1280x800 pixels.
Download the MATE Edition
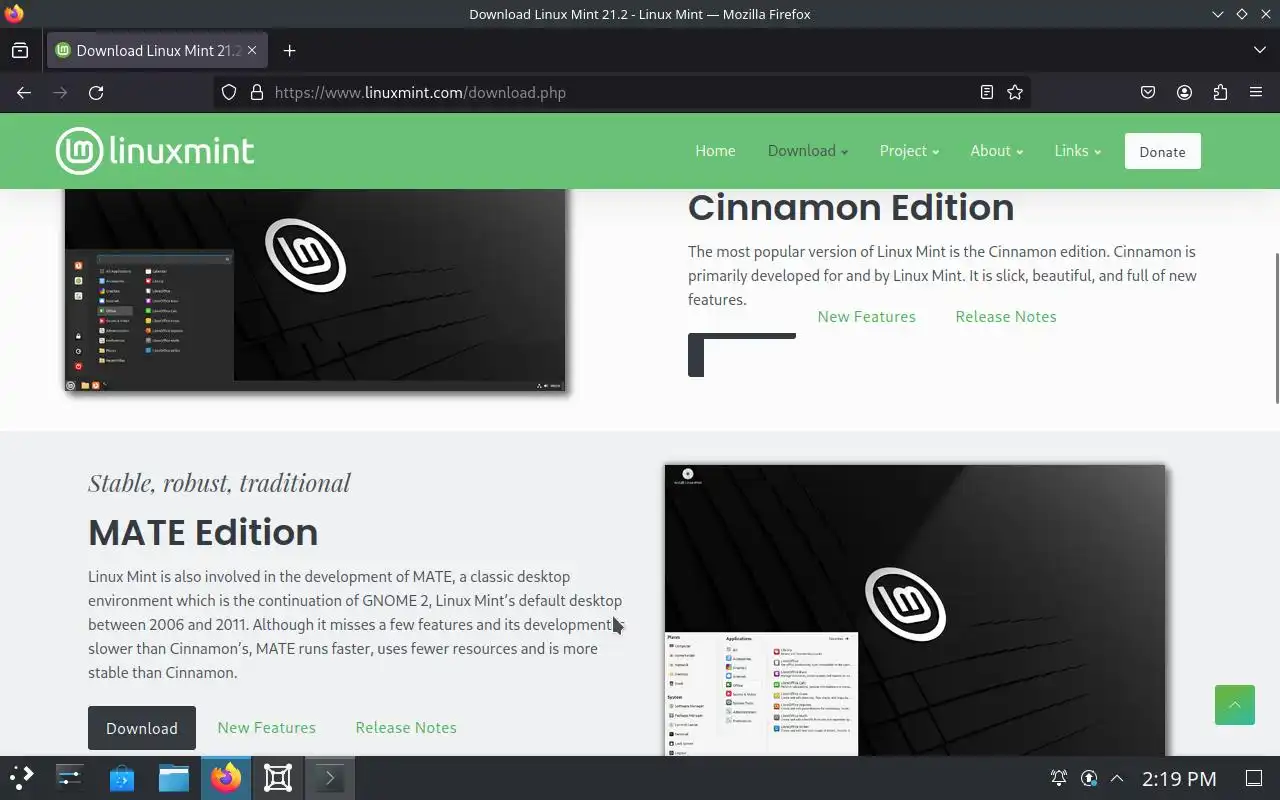pos(142,728)
